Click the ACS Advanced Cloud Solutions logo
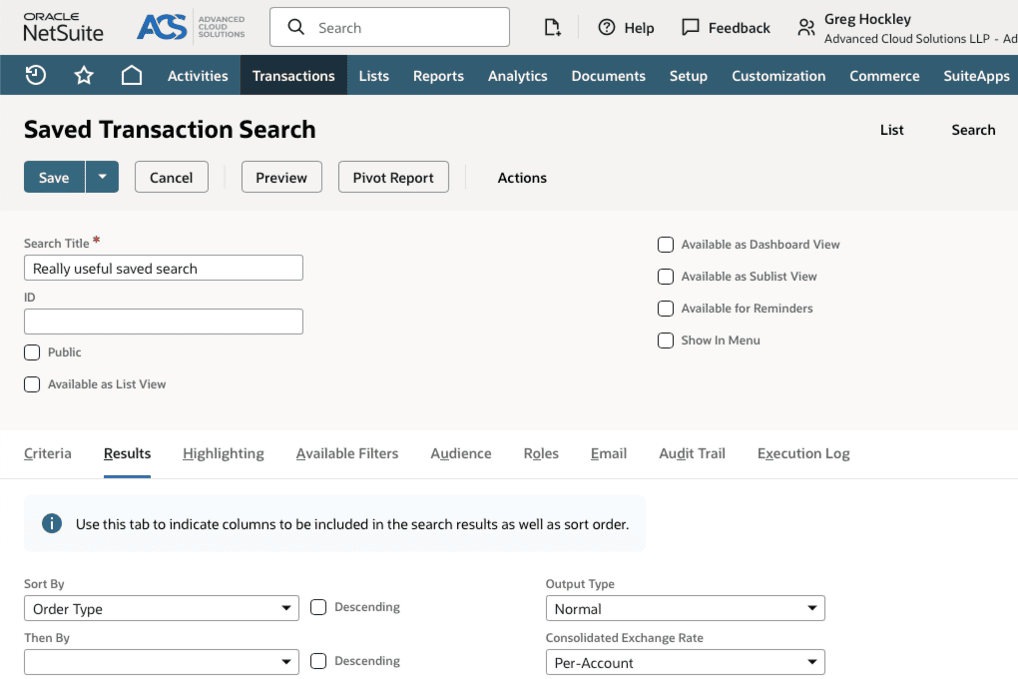Viewport: 1018px width, 679px height. pos(191,27)
